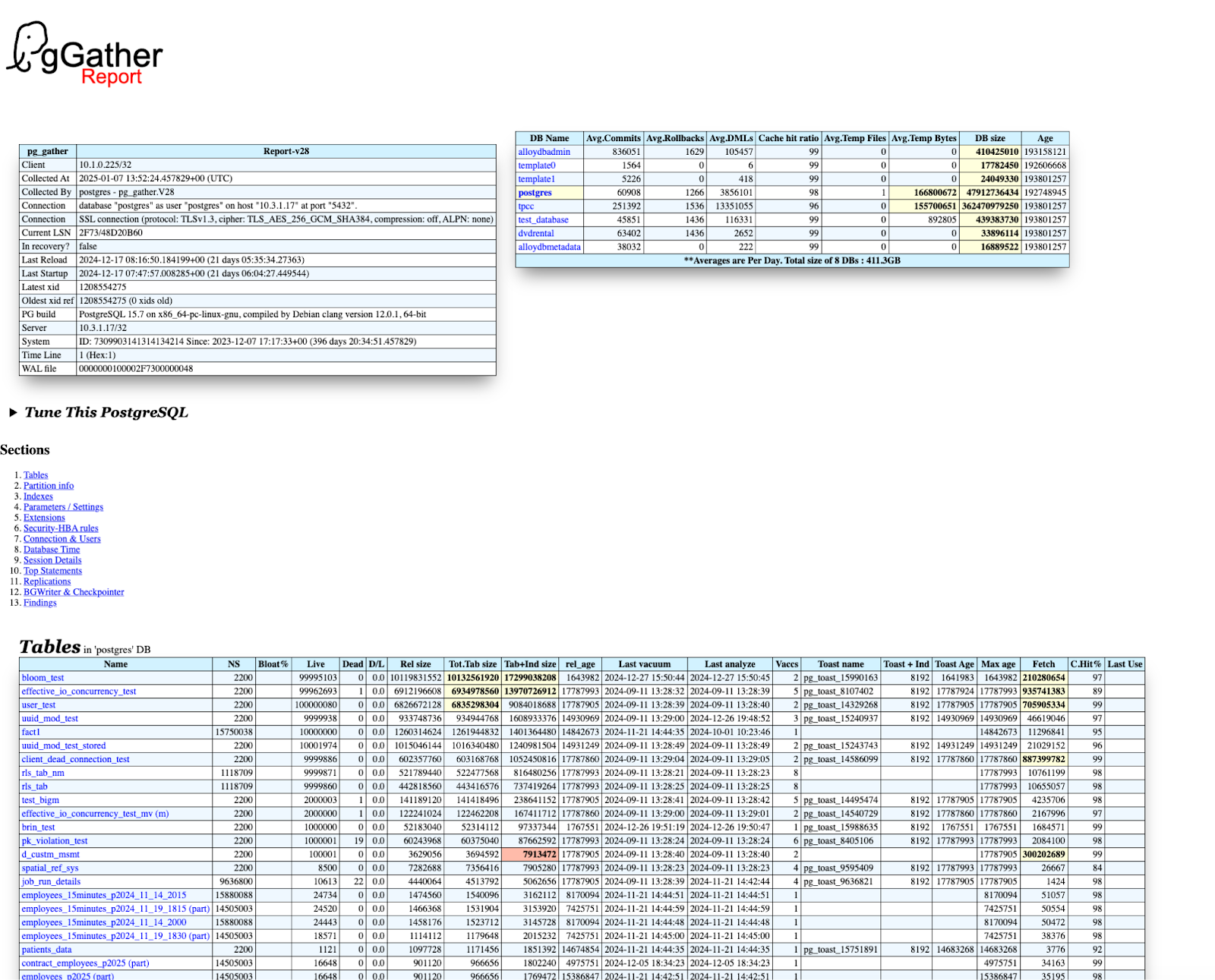Open the Database Time section
The image size is (1215, 980).
(x=51, y=549)
